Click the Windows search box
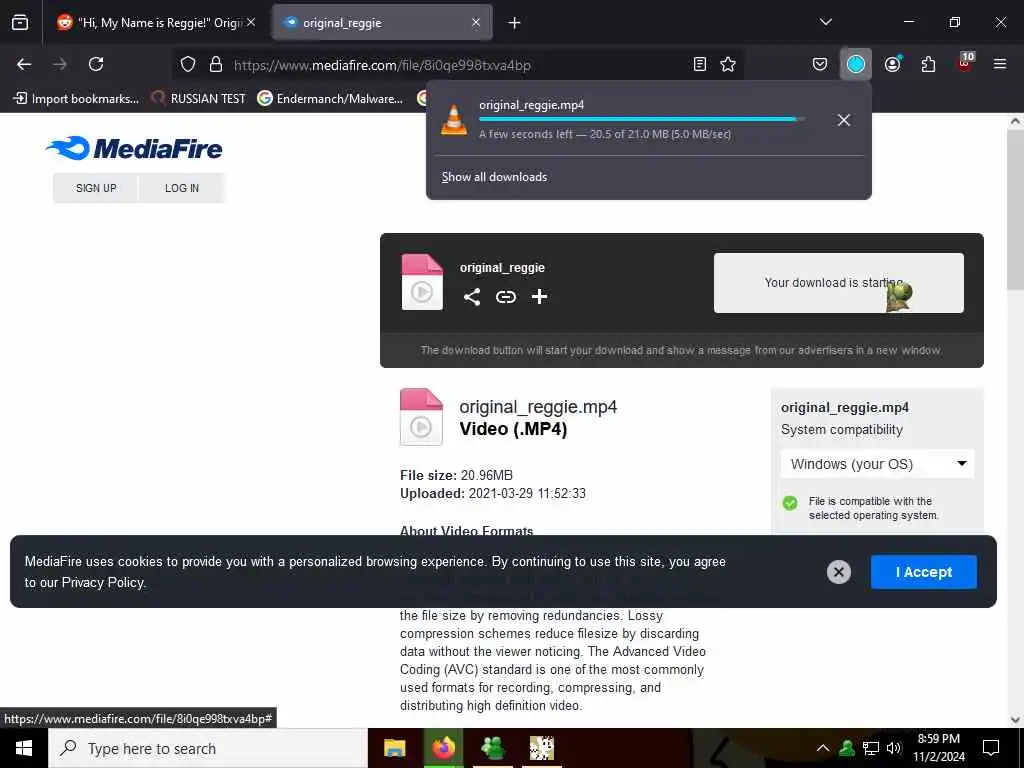Image resolution: width=1024 pixels, height=768 pixels. pos(208,748)
